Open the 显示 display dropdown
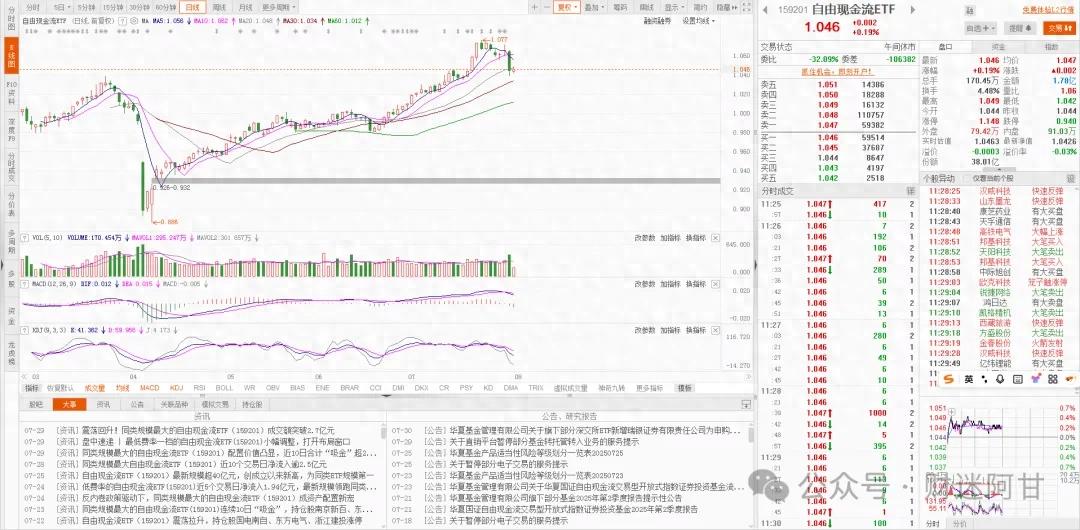This screenshot has height=530, width=1080. click(x=674, y=7)
